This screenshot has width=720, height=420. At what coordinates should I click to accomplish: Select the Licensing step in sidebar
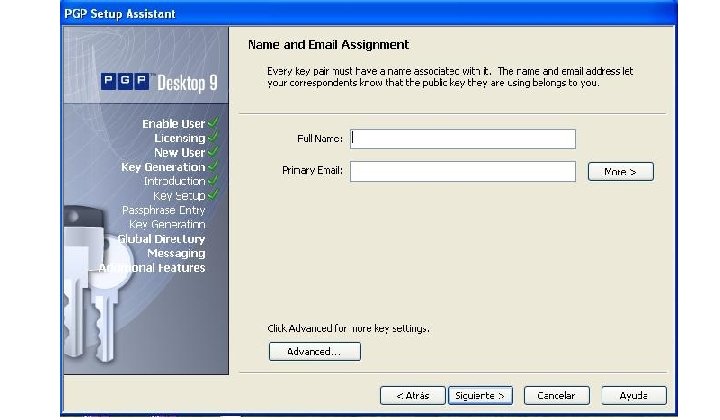(180, 138)
